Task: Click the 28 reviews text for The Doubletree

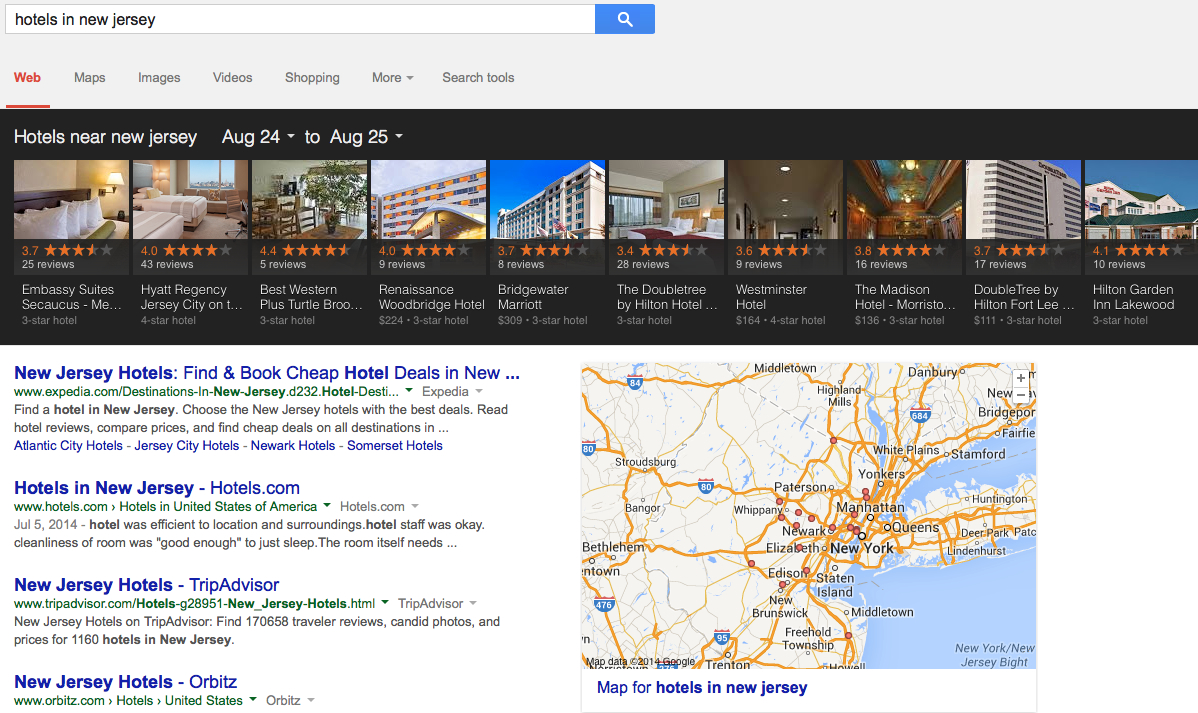Action: (x=643, y=264)
